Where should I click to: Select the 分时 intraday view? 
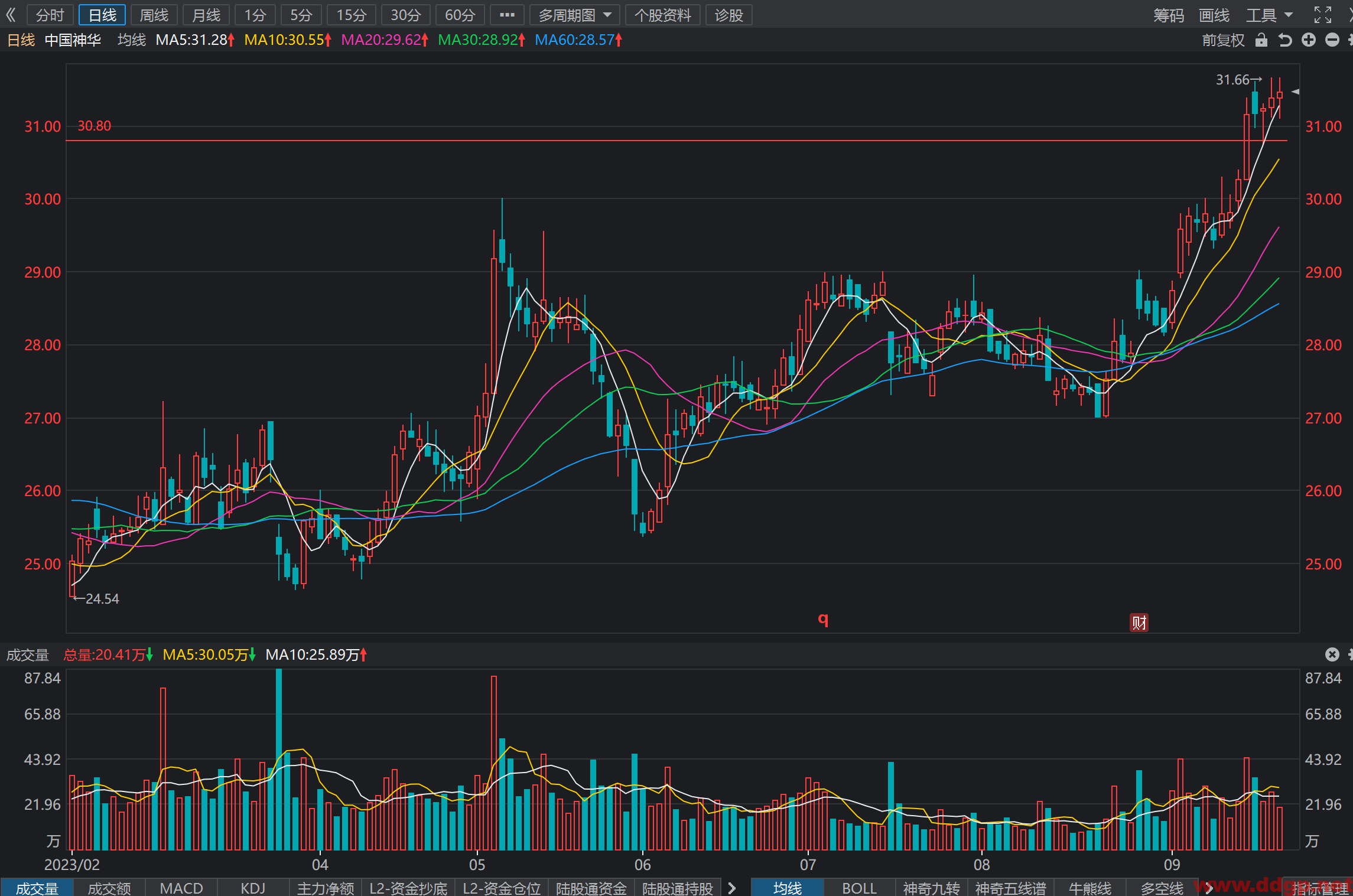pos(50,15)
